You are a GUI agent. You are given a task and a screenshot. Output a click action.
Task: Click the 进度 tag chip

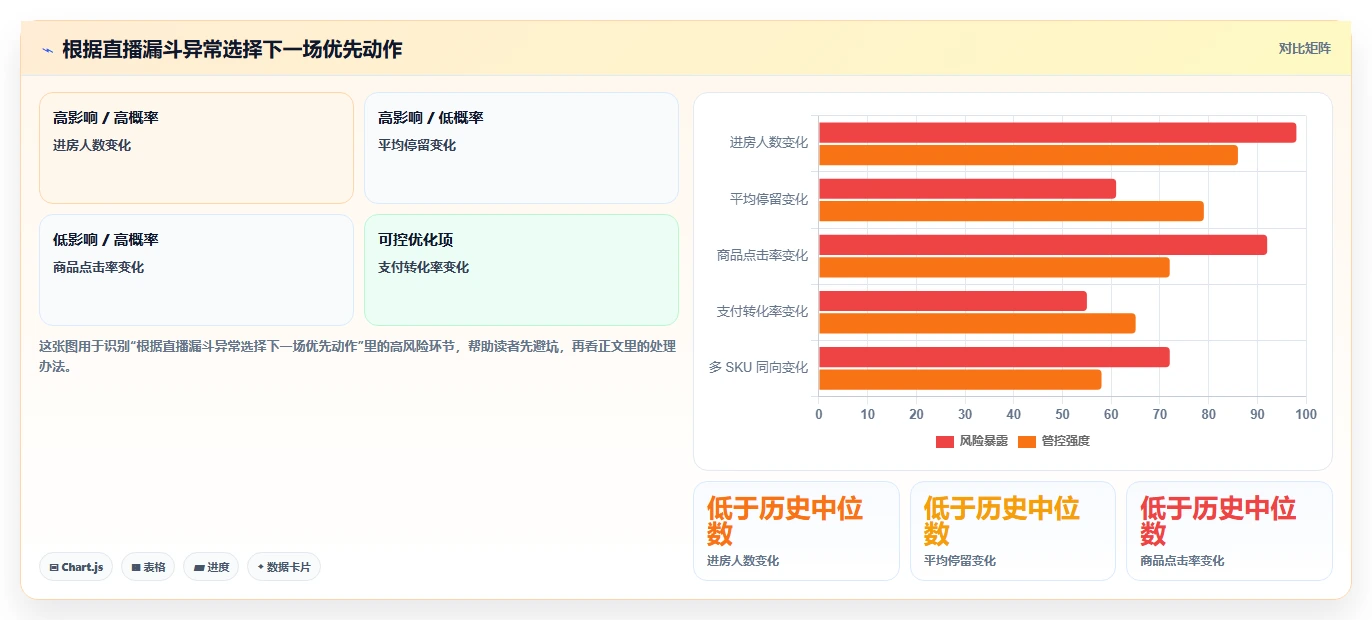pyautogui.click(x=211, y=567)
